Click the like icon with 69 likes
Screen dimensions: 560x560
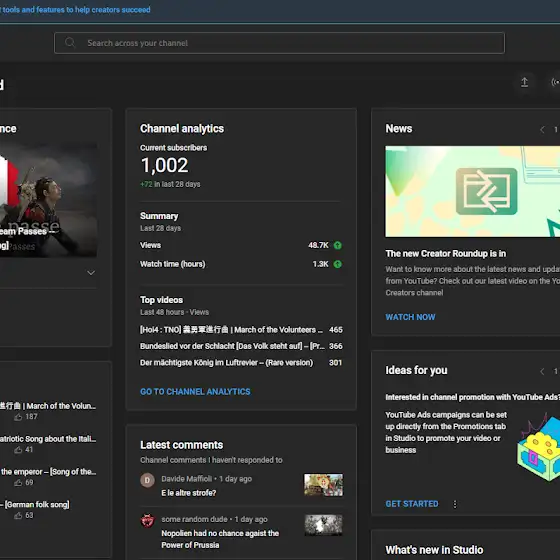[18, 482]
